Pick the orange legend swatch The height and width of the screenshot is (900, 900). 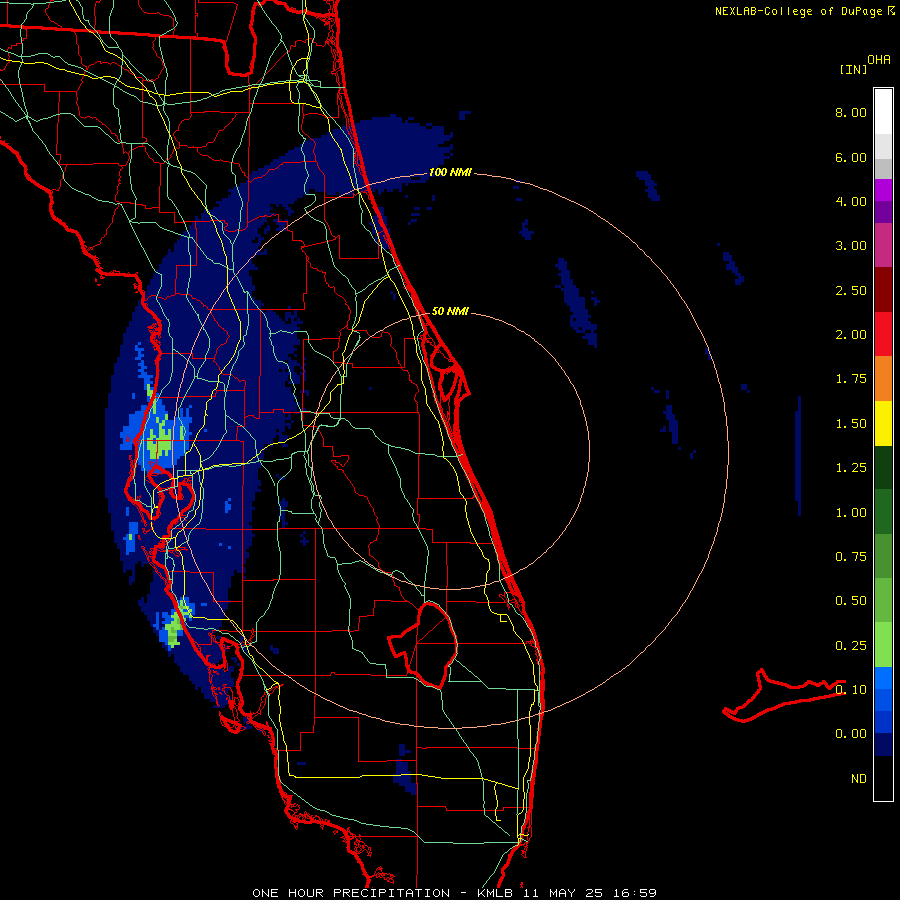pos(883,379)
